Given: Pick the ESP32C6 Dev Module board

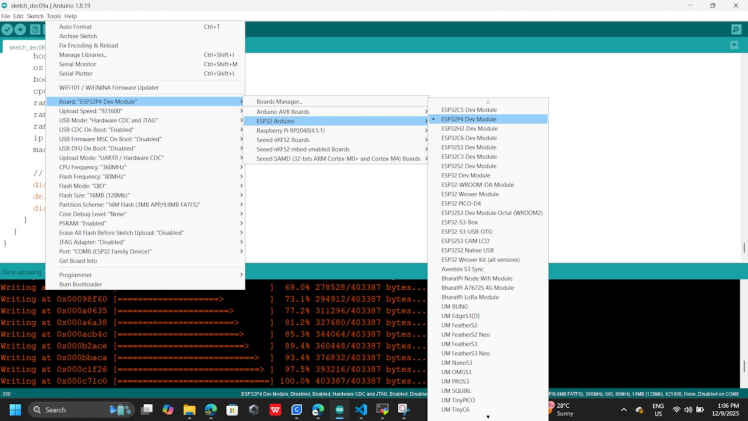Looking at the screenshot, I should coord(469,138).
